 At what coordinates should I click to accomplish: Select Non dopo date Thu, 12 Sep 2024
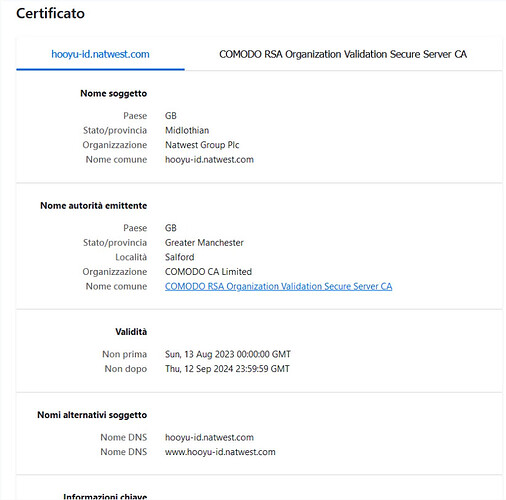pyautogui.click(x=227, y=369)
